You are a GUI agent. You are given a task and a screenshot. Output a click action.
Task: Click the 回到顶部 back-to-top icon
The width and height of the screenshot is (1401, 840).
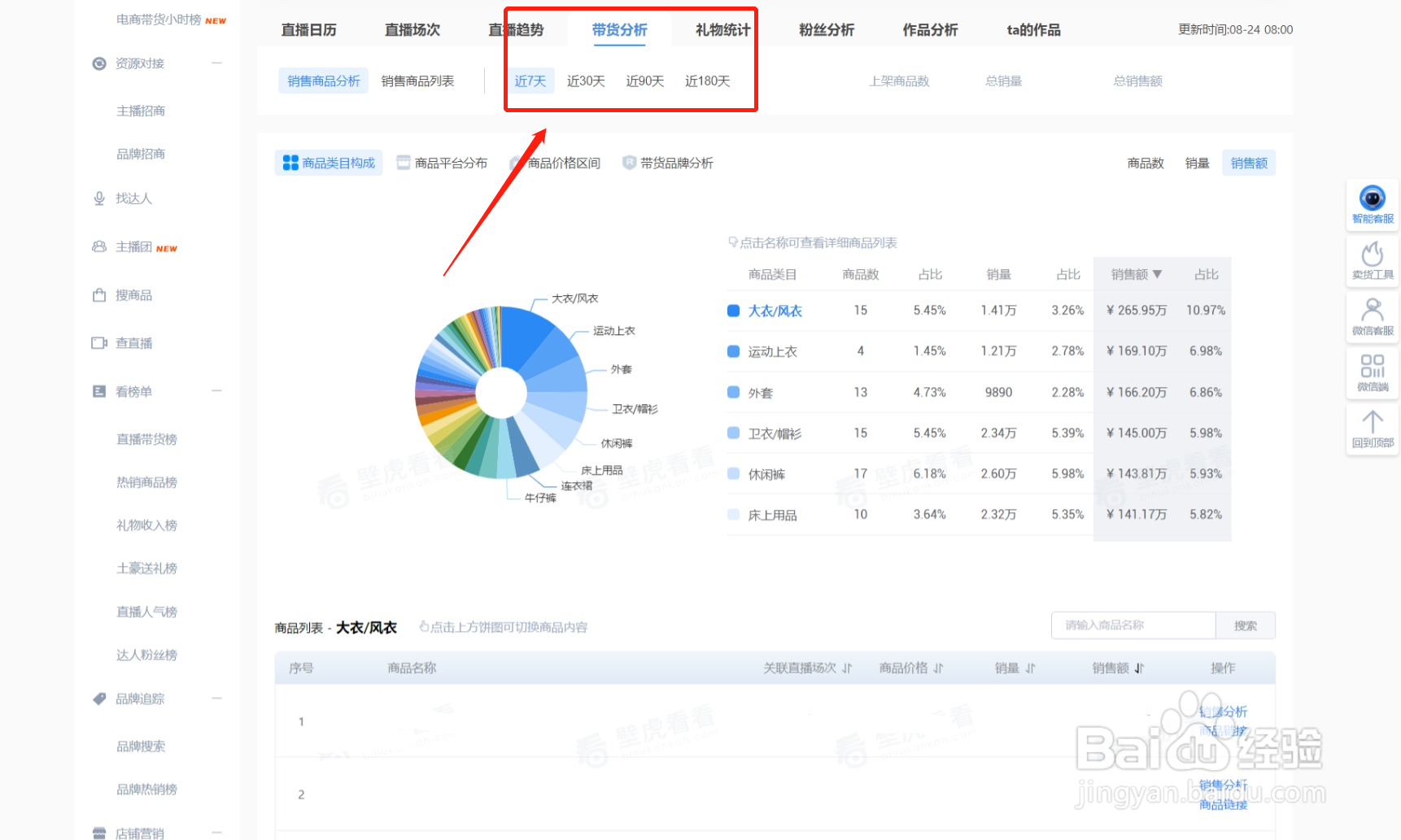coord(1372,423)
